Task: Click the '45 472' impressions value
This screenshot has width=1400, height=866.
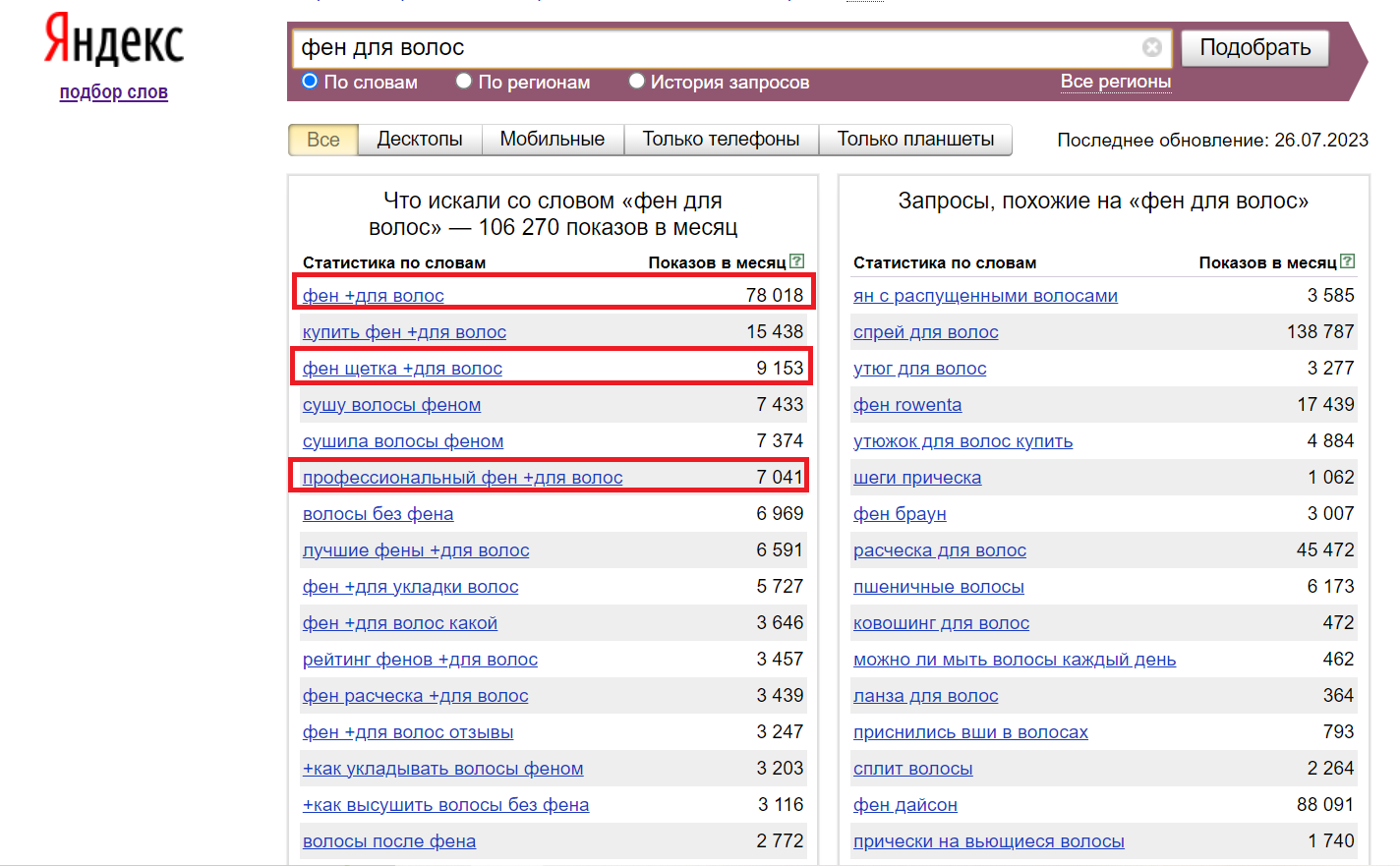Action: coord(1325,549)
